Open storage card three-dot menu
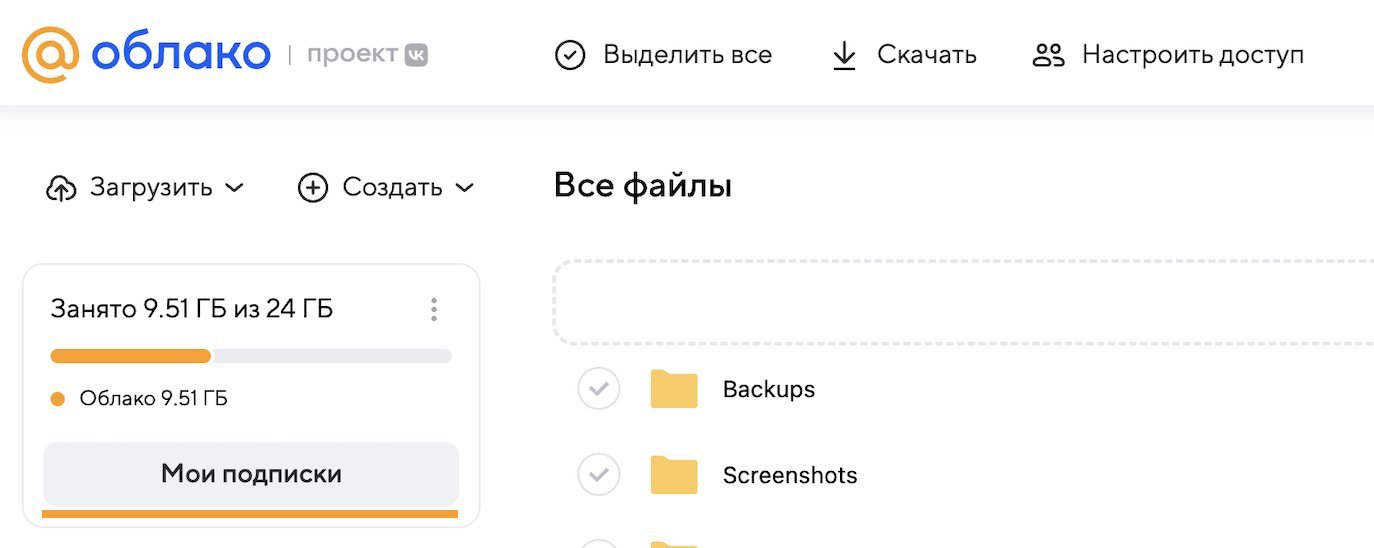 pos(433,310)
